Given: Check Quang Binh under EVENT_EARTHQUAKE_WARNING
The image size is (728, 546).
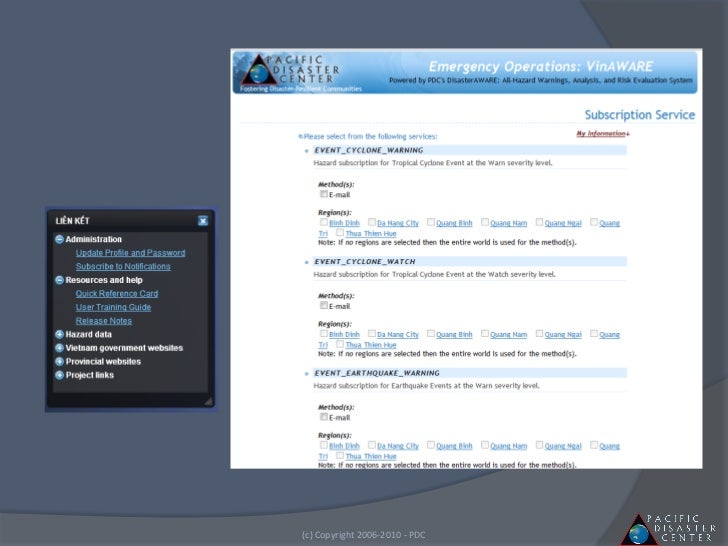Looking at the screenshot, I should pos(431,445).
